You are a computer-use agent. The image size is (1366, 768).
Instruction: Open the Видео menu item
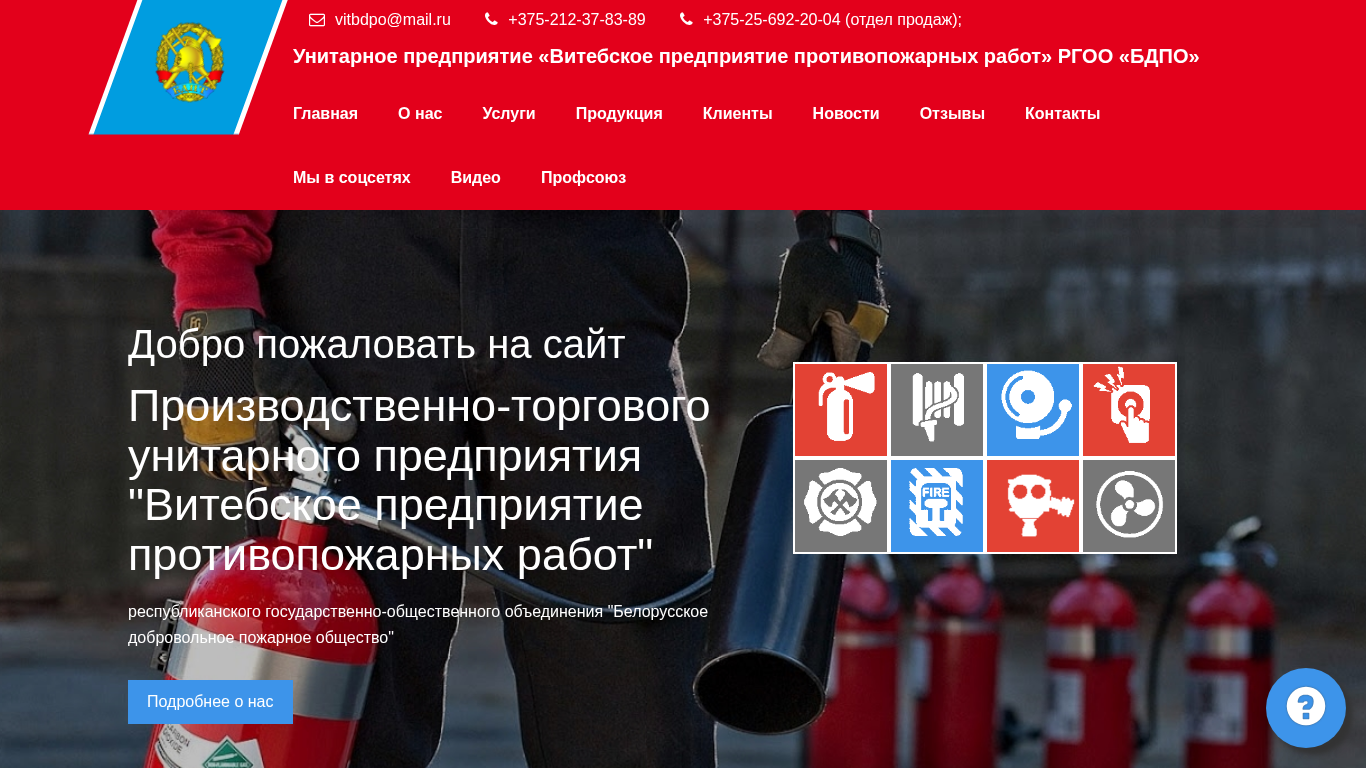pos(476,178)
